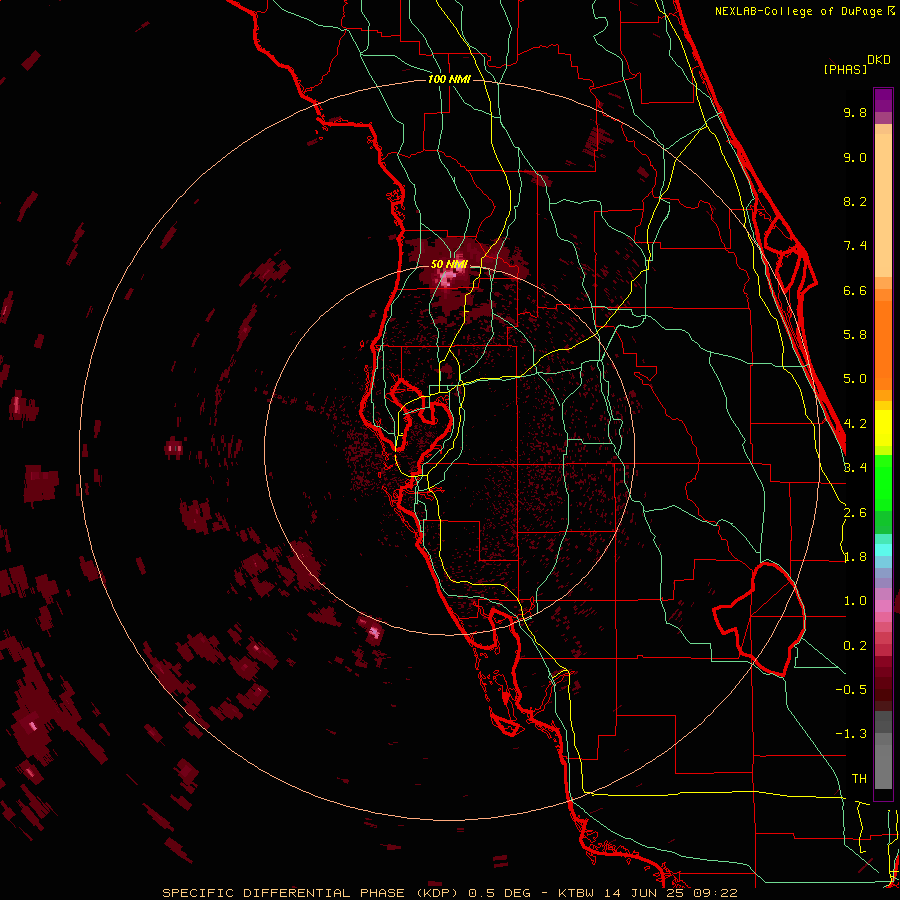Image resolution: width=900 pixels, height=900 pixels.
Task: Click the 50 NMI range ring label
Action: (x=449, y=264)
